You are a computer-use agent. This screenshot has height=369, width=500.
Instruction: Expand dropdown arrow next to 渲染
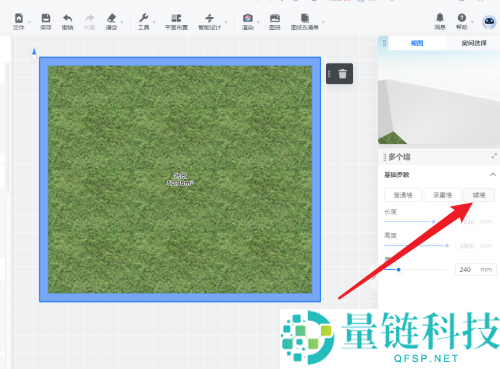[258, 23]
